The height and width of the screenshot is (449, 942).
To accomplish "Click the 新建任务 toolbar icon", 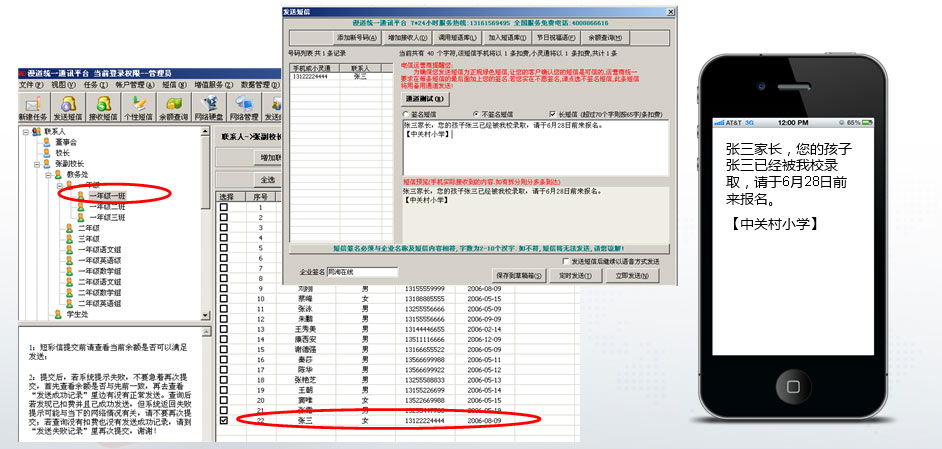I will [33, 108].
